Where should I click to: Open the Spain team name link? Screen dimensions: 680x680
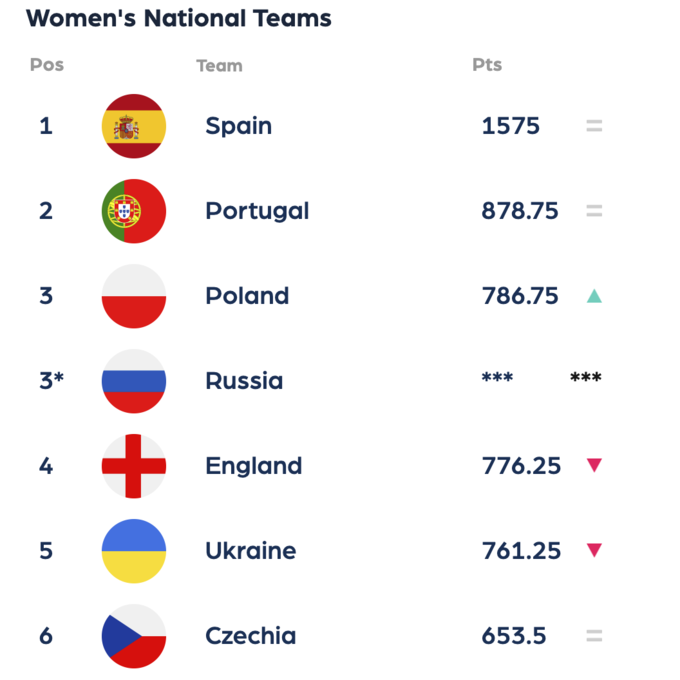click(x=238, y=126)
